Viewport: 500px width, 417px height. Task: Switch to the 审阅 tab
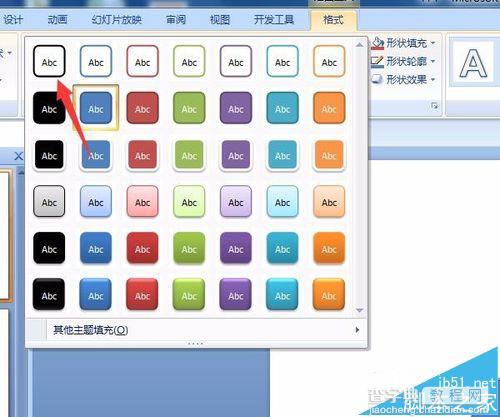coord(176,20)
